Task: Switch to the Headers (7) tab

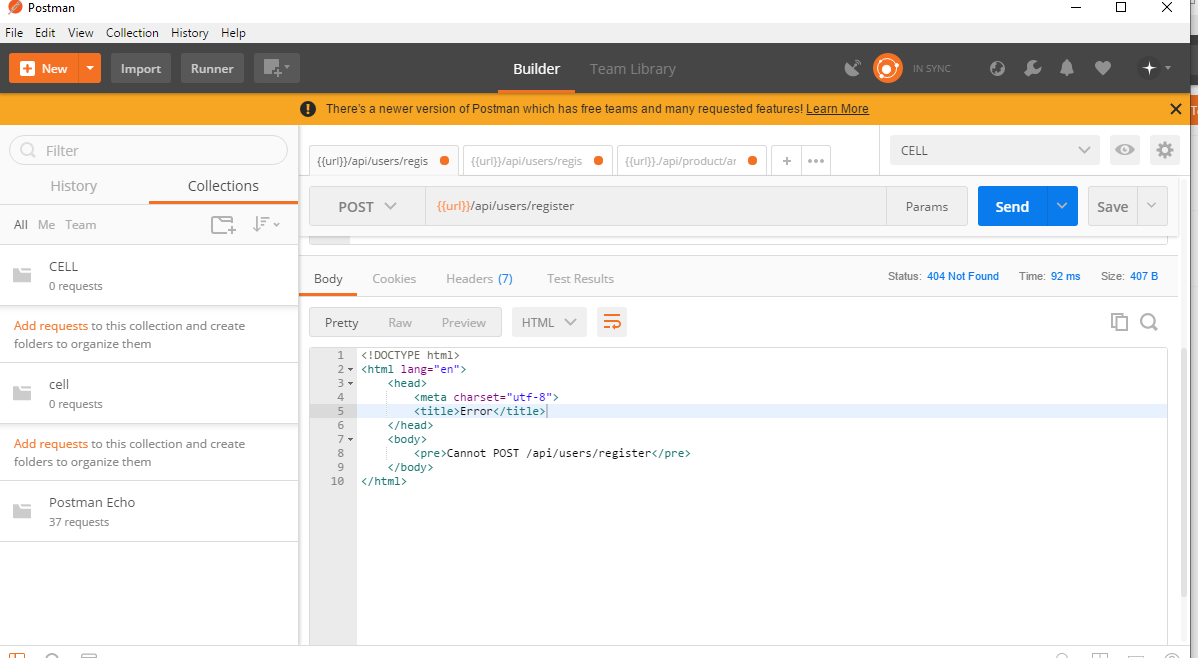Action: point(479,279)
